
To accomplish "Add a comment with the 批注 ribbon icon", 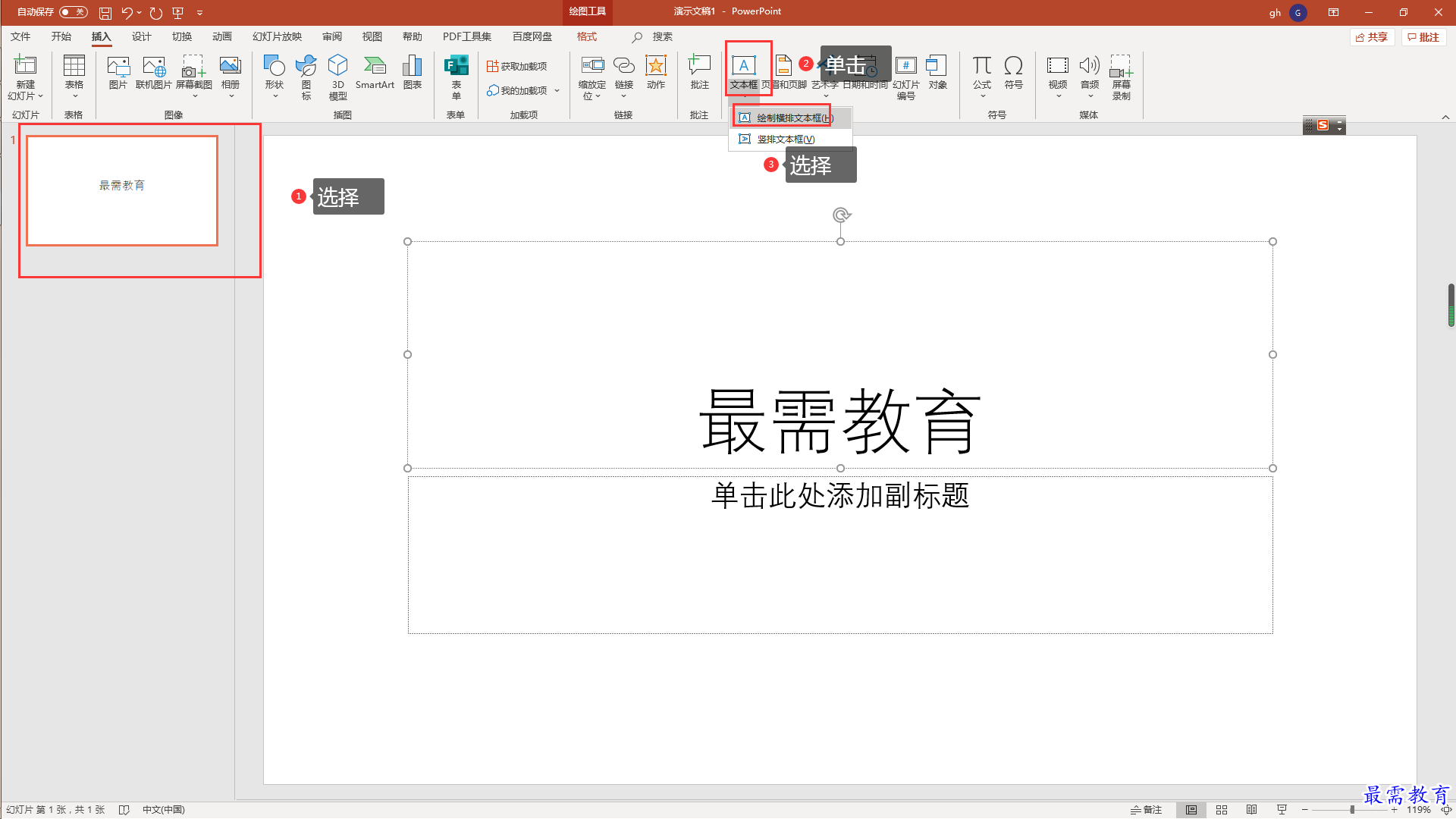I will pyautogui.click(x=699, y=65).
